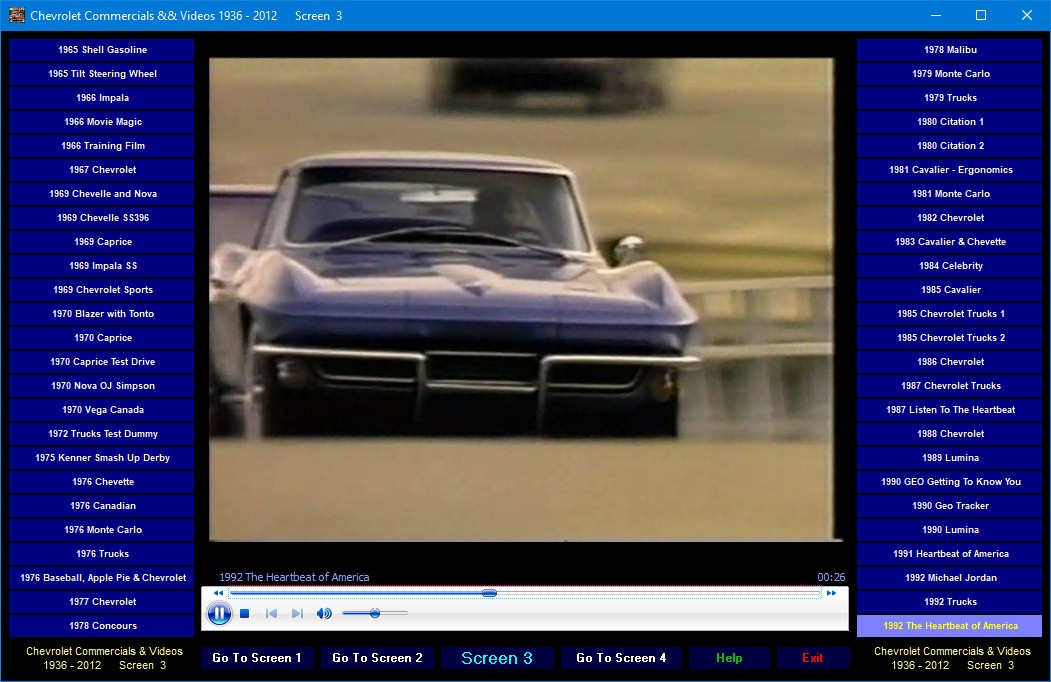Play the 1969 Caprice video
1051x682 pixels.
click(103, 242)
